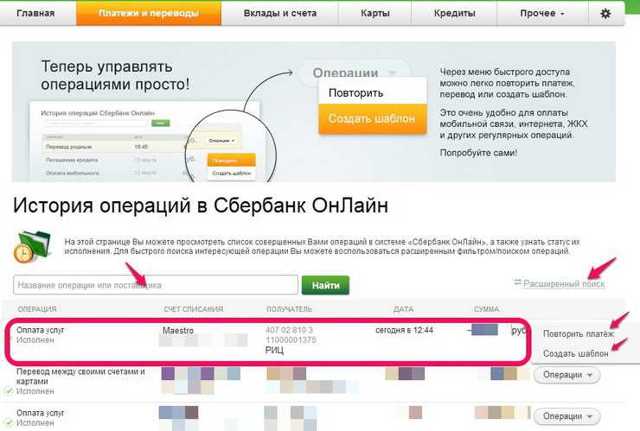
Task: Expand Операции dropdown for last Оплата услуг row
Action: click(567, 416)
